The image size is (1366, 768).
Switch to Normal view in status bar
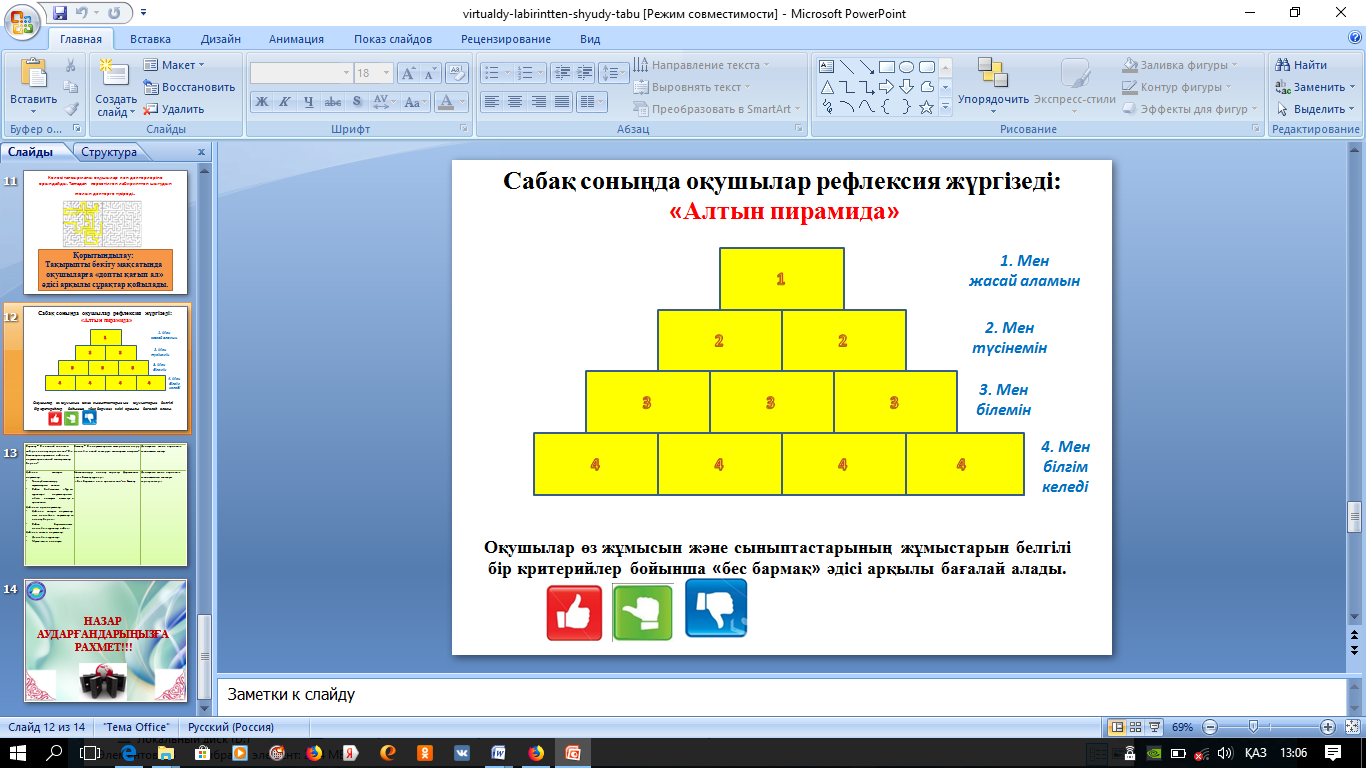(x=1118, y=727)
